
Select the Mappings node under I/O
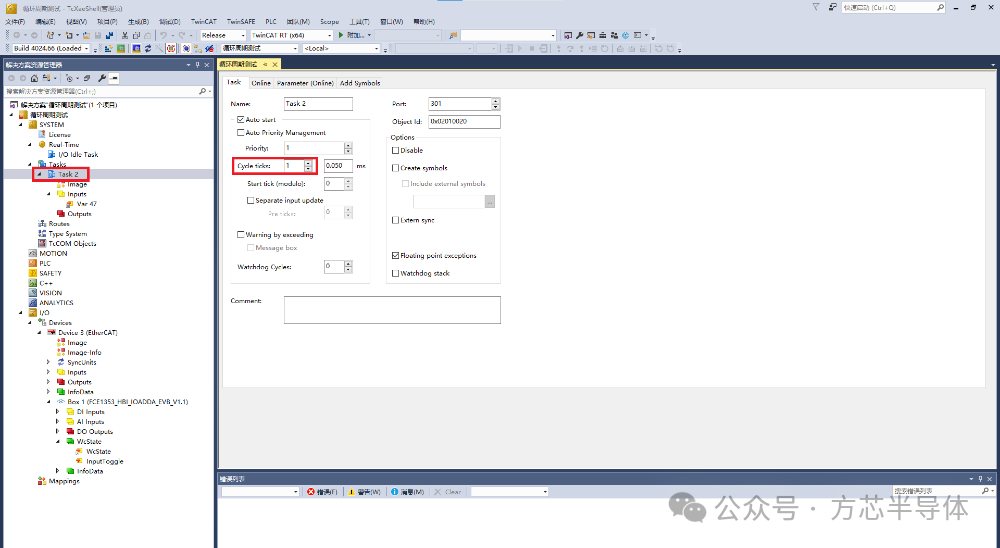point(64,481)
